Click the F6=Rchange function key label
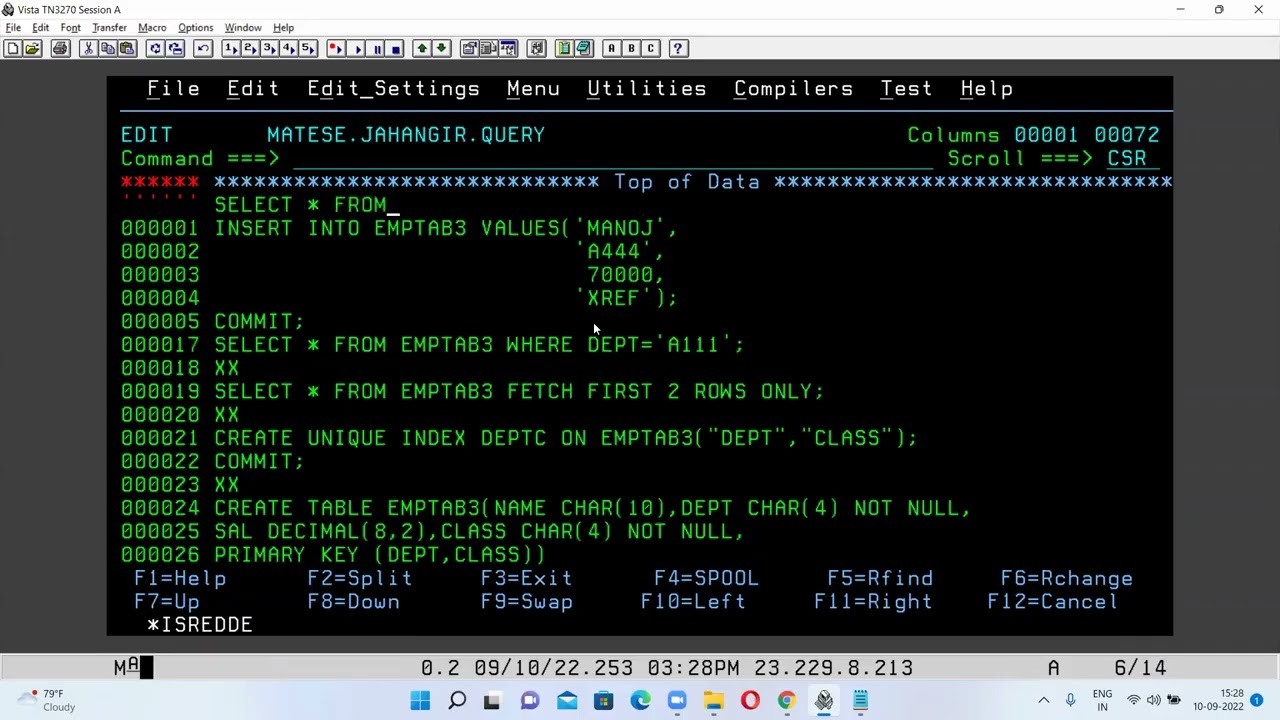This screenshot has width=1280, height=720. (x=1067, y=579)
